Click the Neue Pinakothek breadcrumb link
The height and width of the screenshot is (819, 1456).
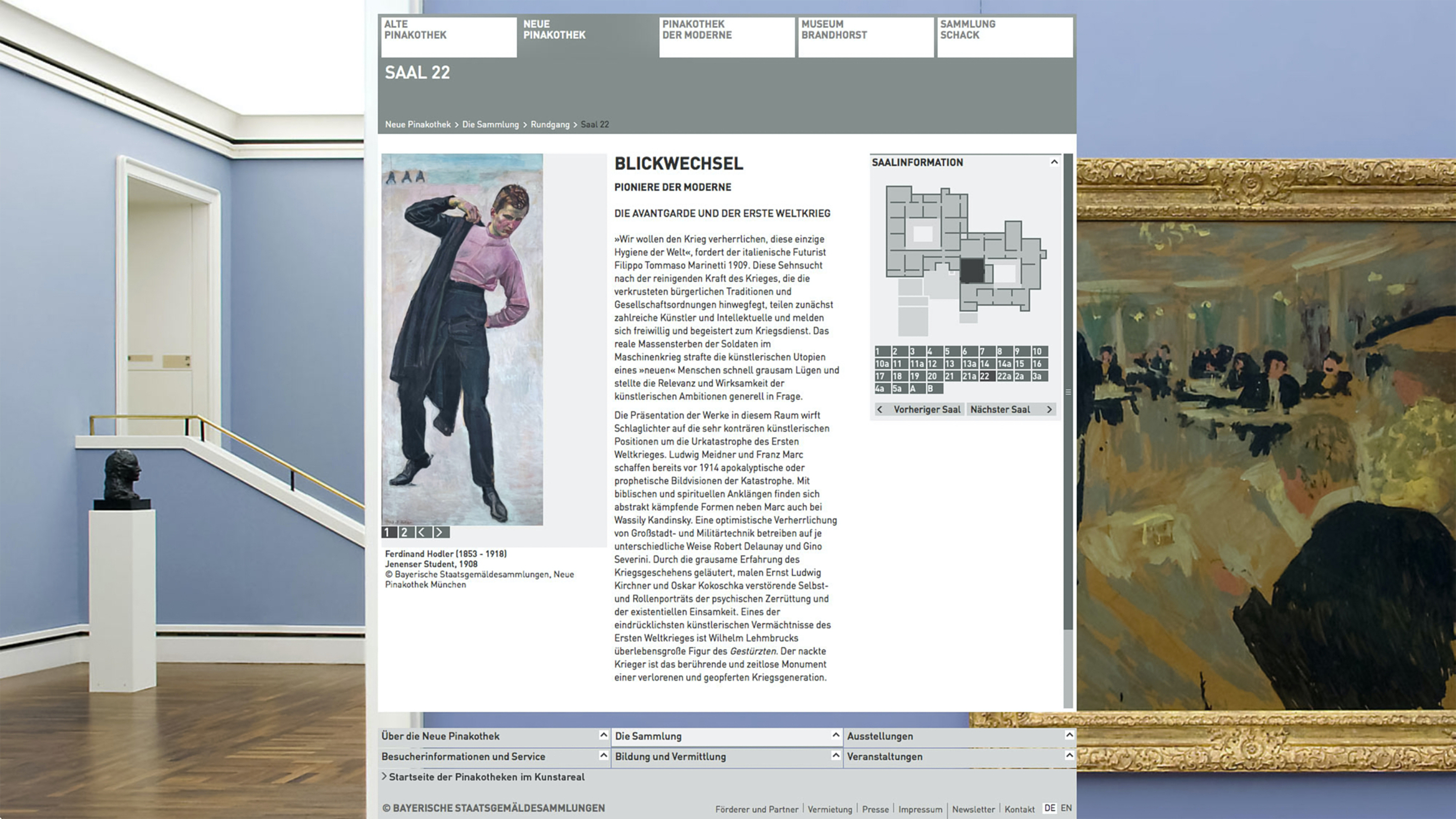point(418,124)
